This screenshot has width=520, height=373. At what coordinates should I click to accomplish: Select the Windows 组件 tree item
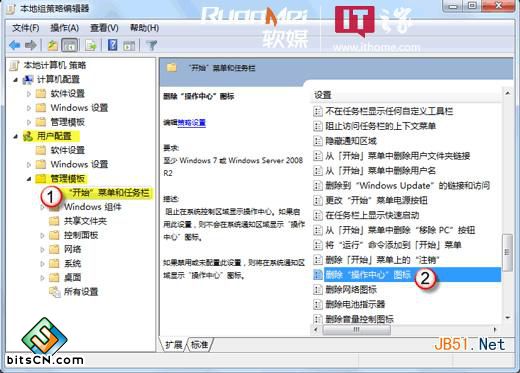pyautogui.click(x=93, y=207)
